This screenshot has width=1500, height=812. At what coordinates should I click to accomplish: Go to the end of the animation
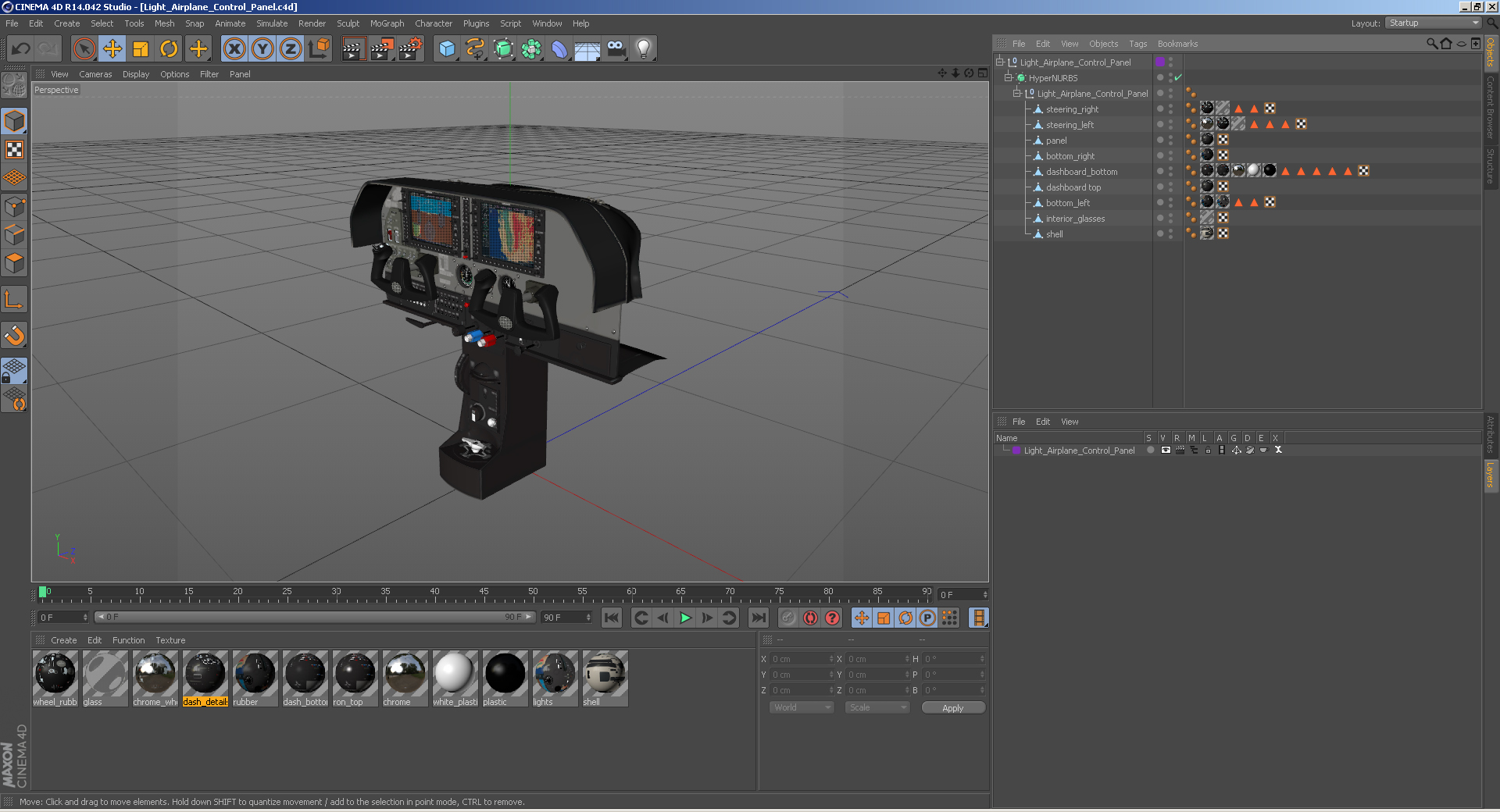[758, 618]
